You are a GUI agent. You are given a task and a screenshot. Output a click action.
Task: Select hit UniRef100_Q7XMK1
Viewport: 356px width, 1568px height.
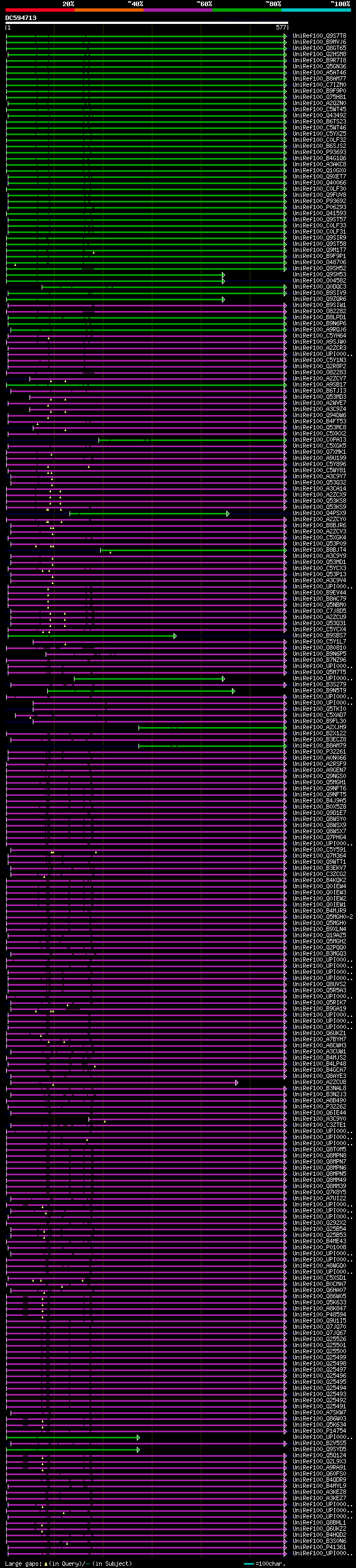click(x=319, y=452)
